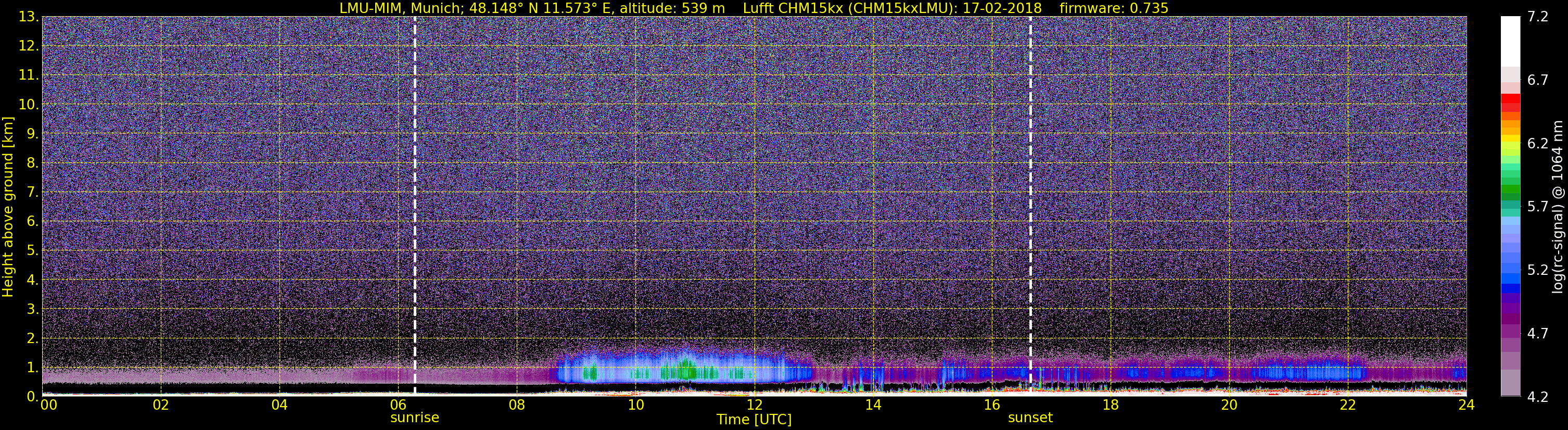Click the y-axis tick label '9.'
The height and width of the screenshot is (430, 1568).
pyautogui.click(x=32, y=133)
